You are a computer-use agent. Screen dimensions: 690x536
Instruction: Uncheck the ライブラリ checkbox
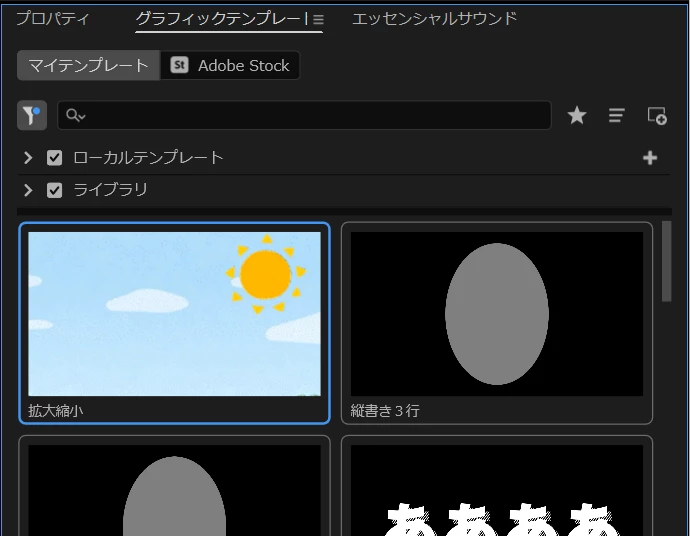(x=55, y=190)
